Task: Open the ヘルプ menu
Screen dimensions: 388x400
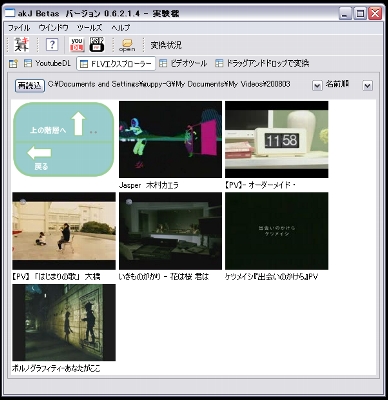Action: pos(121,28)
